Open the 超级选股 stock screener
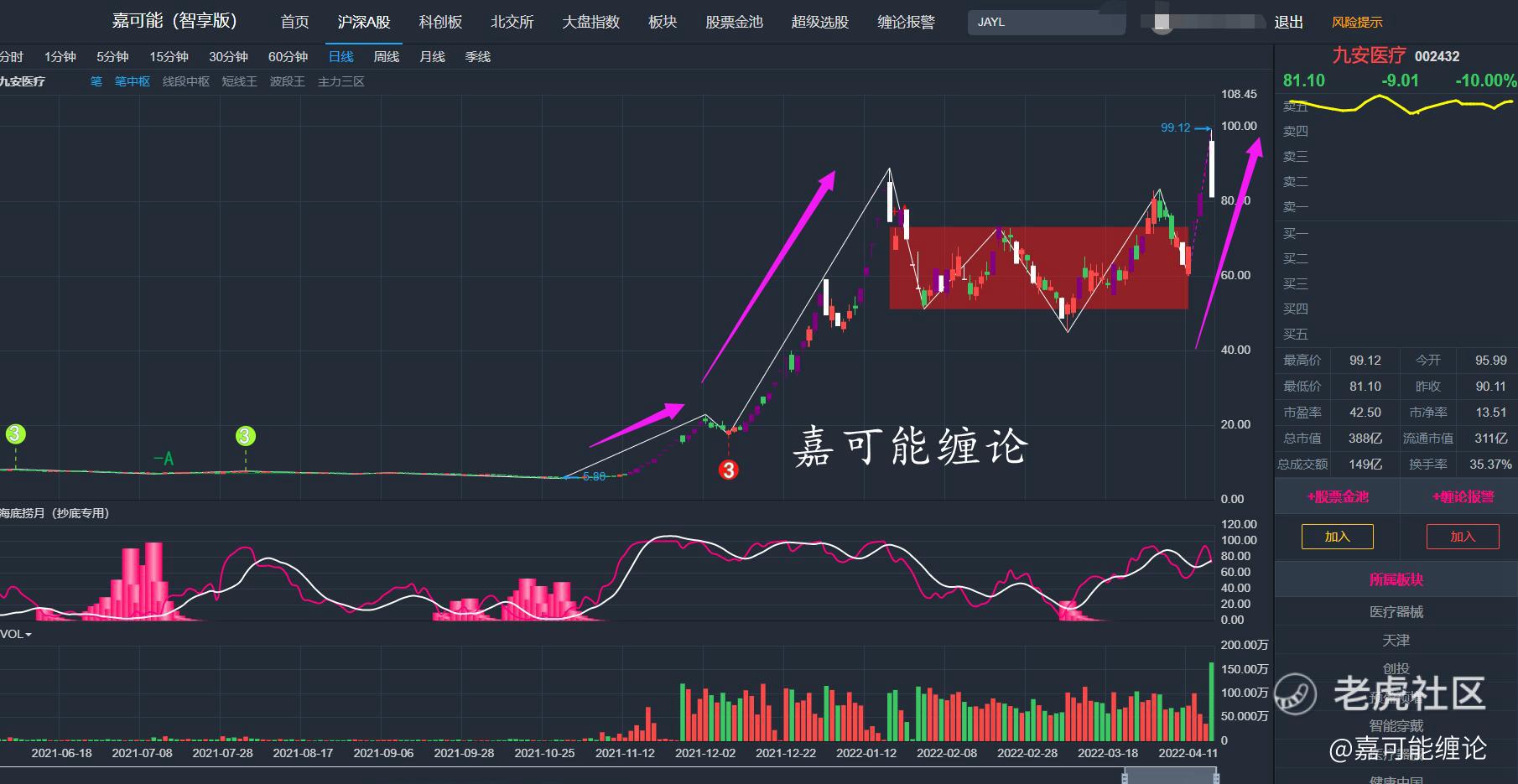The width and height of the screenshot is (1518, 784). pyautogui.click(x=820, y=22)
